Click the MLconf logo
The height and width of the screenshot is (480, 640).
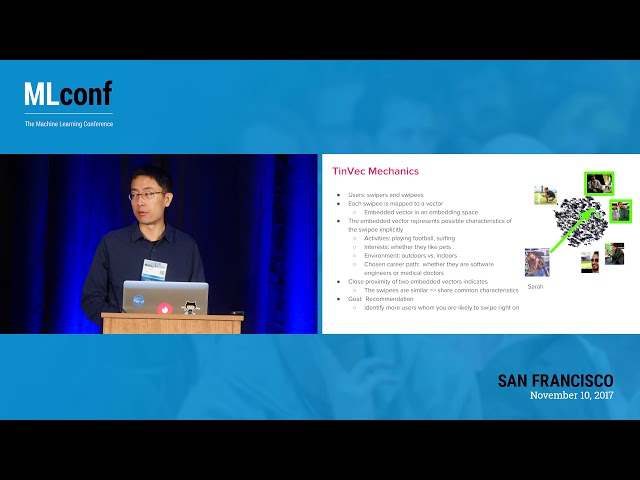click(x=68, y=94)
